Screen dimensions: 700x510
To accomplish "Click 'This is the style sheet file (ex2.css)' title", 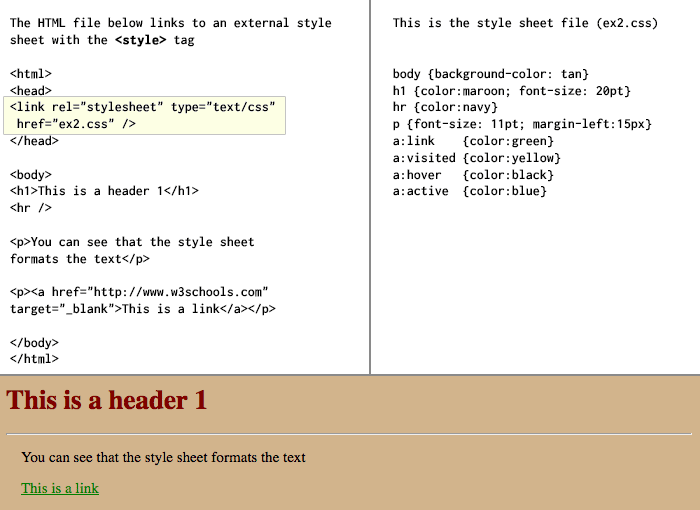I will pos(525,23).
